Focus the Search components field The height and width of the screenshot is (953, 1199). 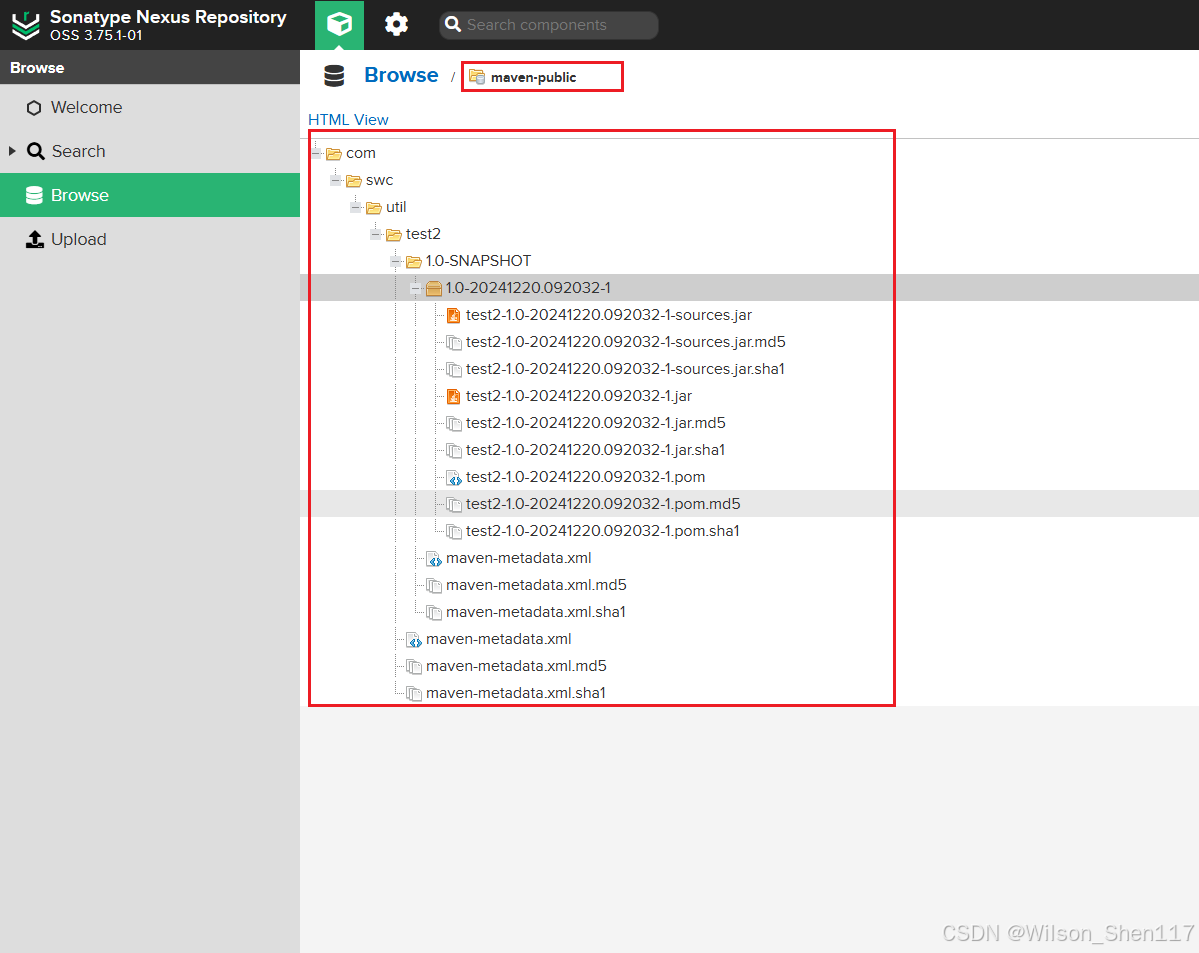[x=549, y=25]
